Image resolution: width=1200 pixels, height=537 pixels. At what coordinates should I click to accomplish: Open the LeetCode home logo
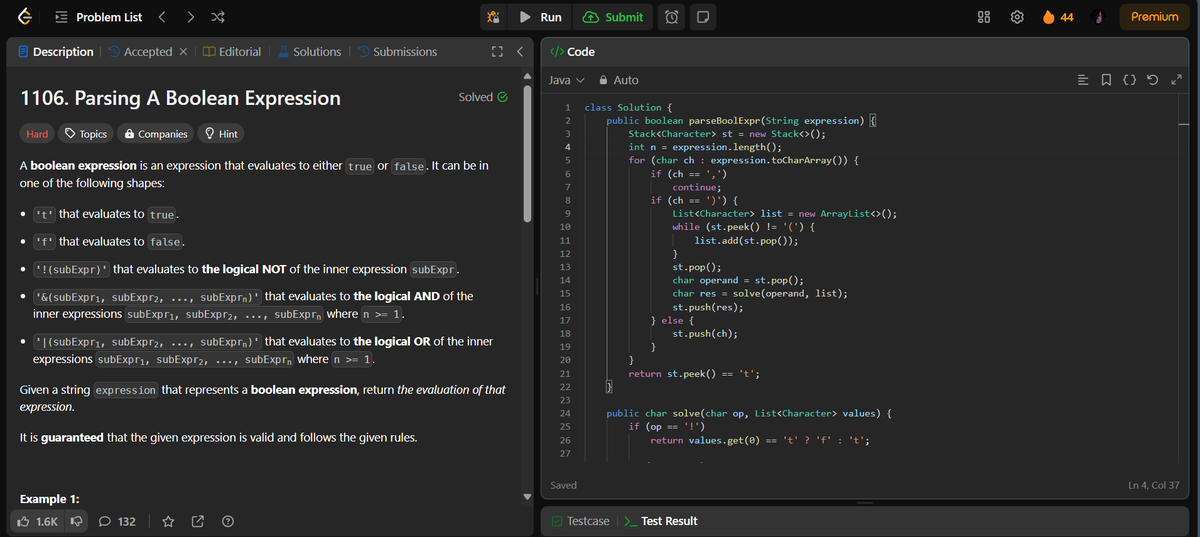coord(23,17)
